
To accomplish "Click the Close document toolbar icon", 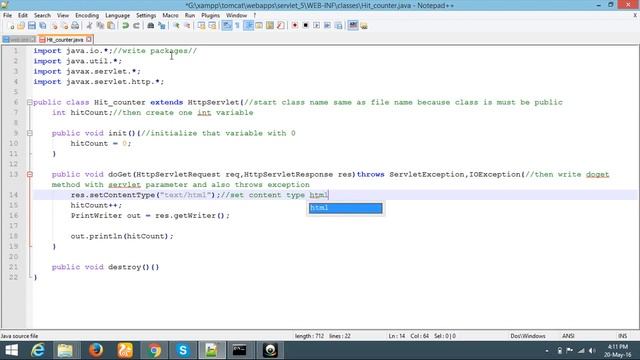I will (54, 26).
